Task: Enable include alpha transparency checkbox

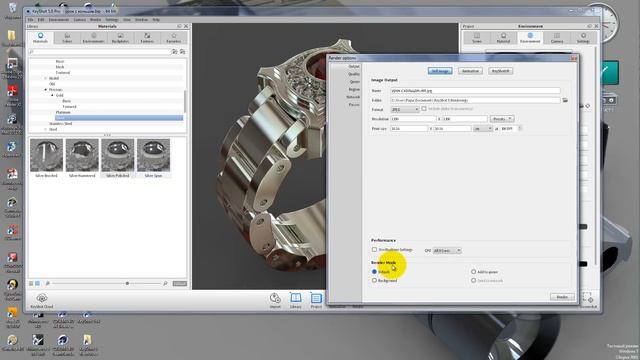Action: click(424, 109)
